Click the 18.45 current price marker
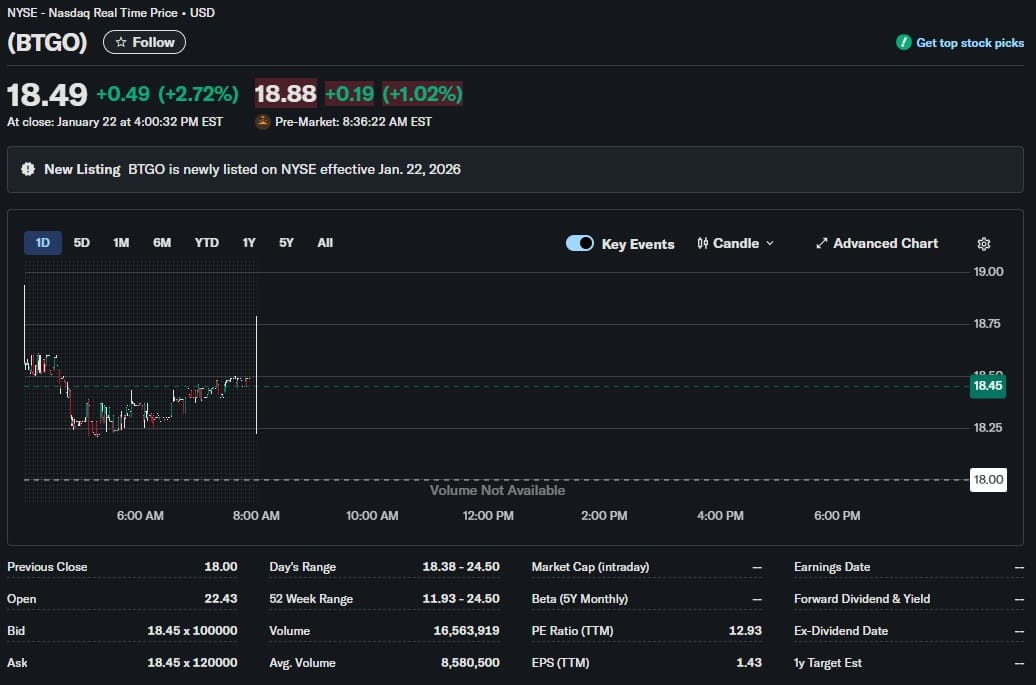 coord(987,386)
